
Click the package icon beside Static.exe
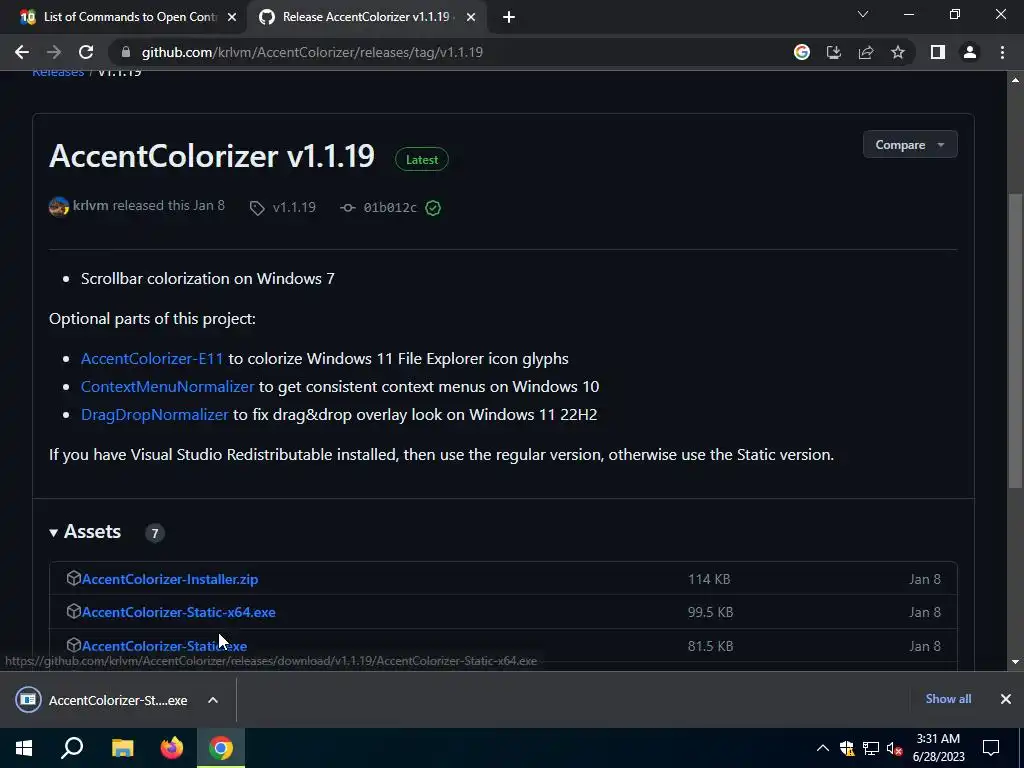74,645
